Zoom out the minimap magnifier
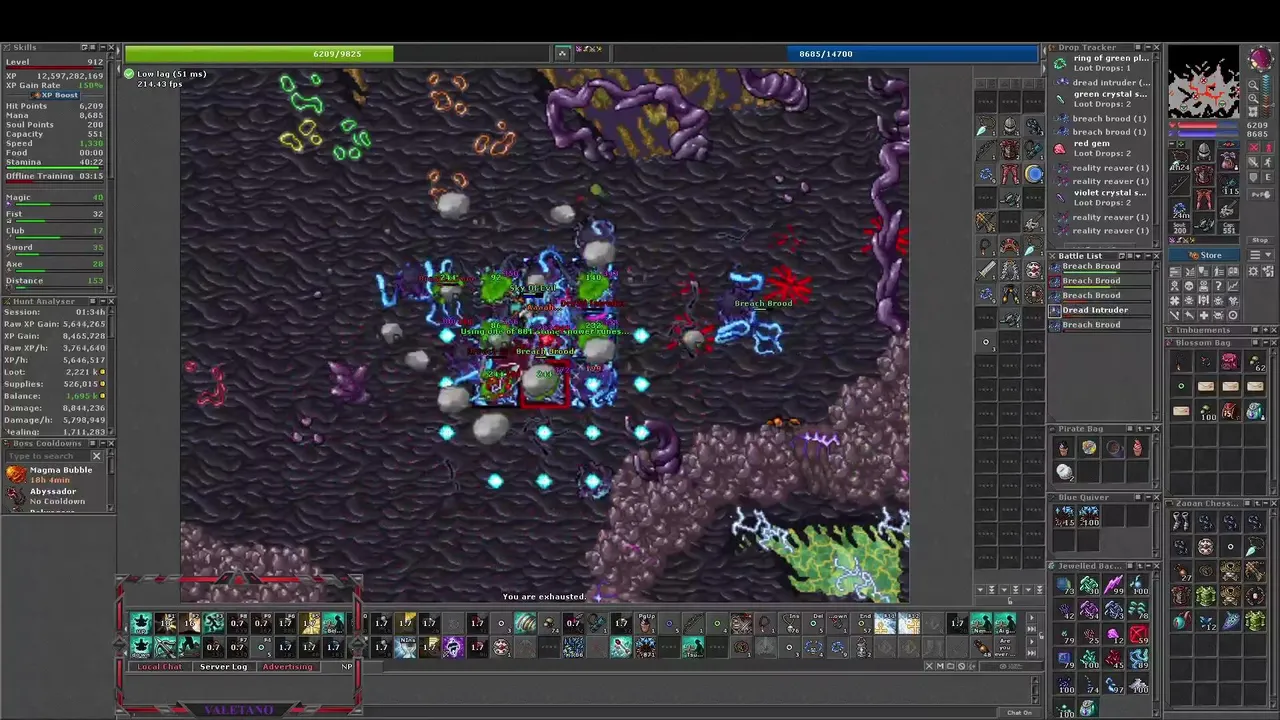The image size is (1280, 720). point(1253,85)
